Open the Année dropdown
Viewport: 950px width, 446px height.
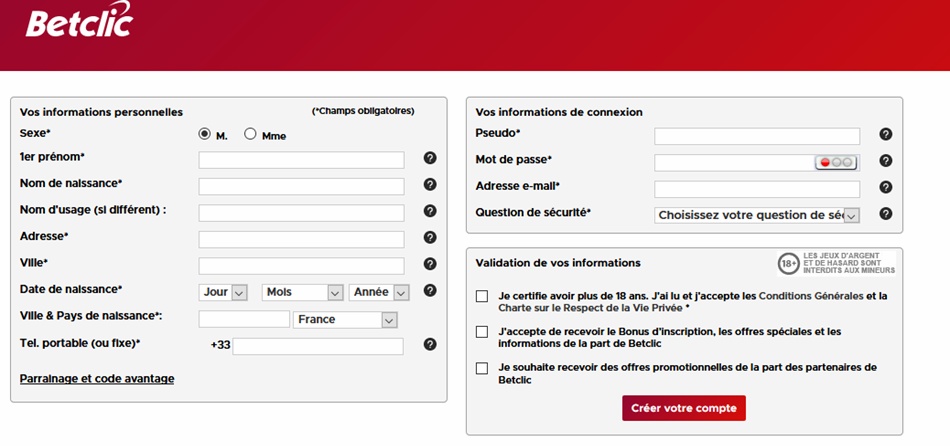379,292
